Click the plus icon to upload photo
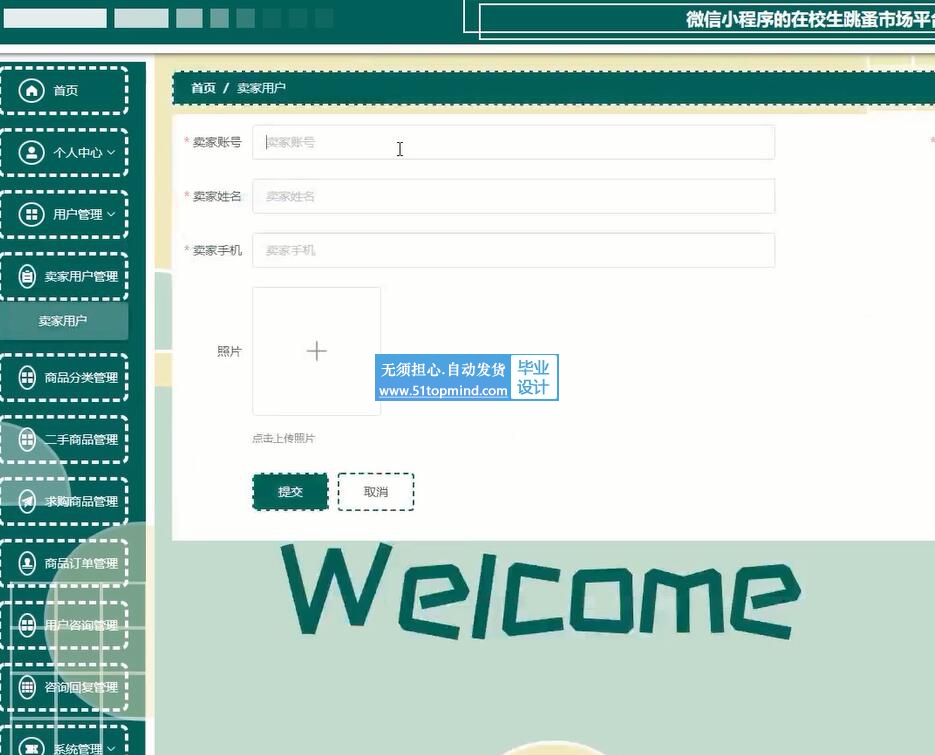The image size is (935, 755). (317, 351)
